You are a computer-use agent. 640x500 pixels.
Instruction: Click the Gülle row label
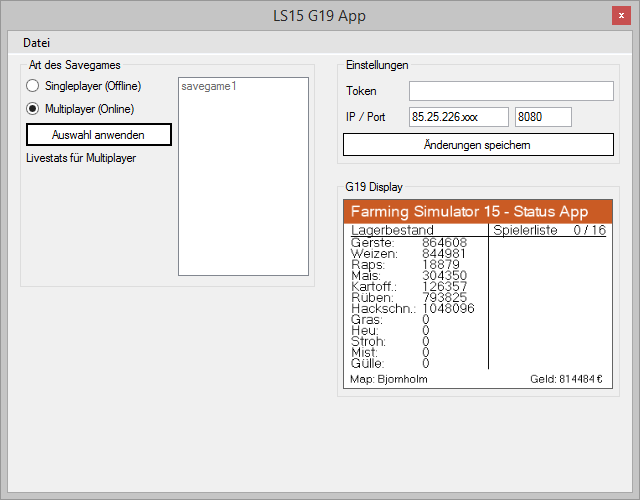367,364
